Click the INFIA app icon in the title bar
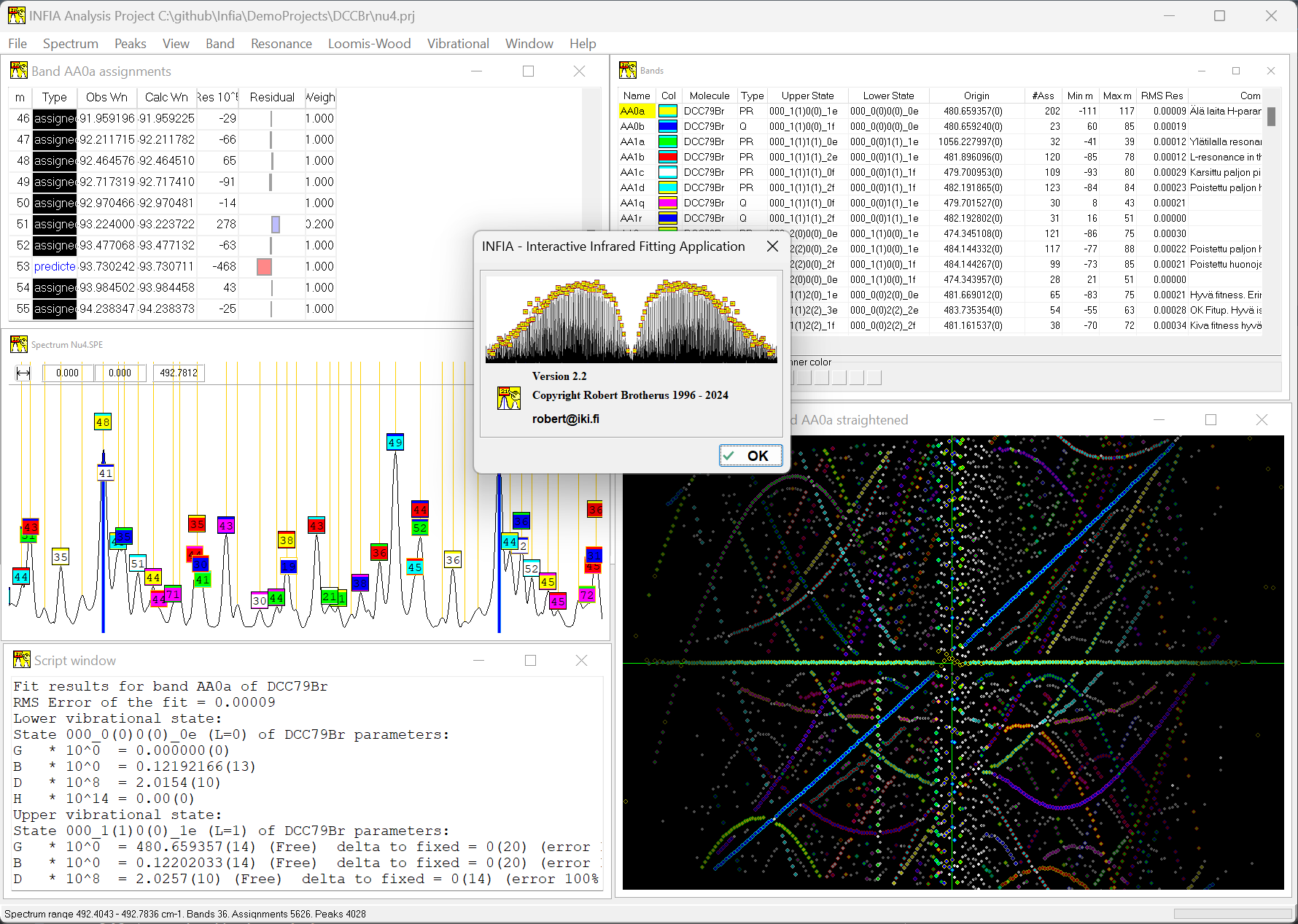The height and width of the screenshot is (924, 1298). coord(16,15)
